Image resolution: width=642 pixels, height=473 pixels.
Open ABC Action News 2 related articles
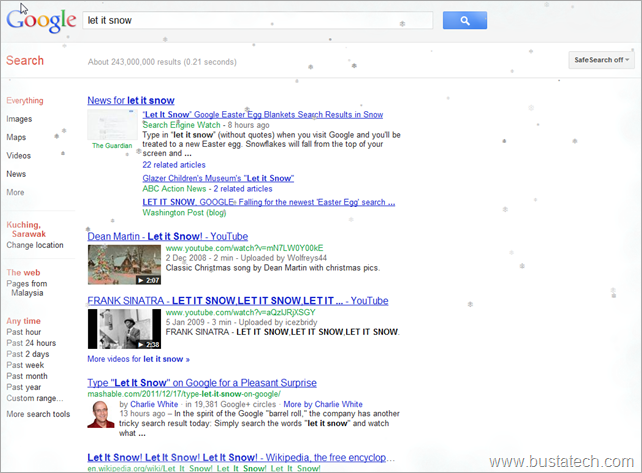[243, 189]
